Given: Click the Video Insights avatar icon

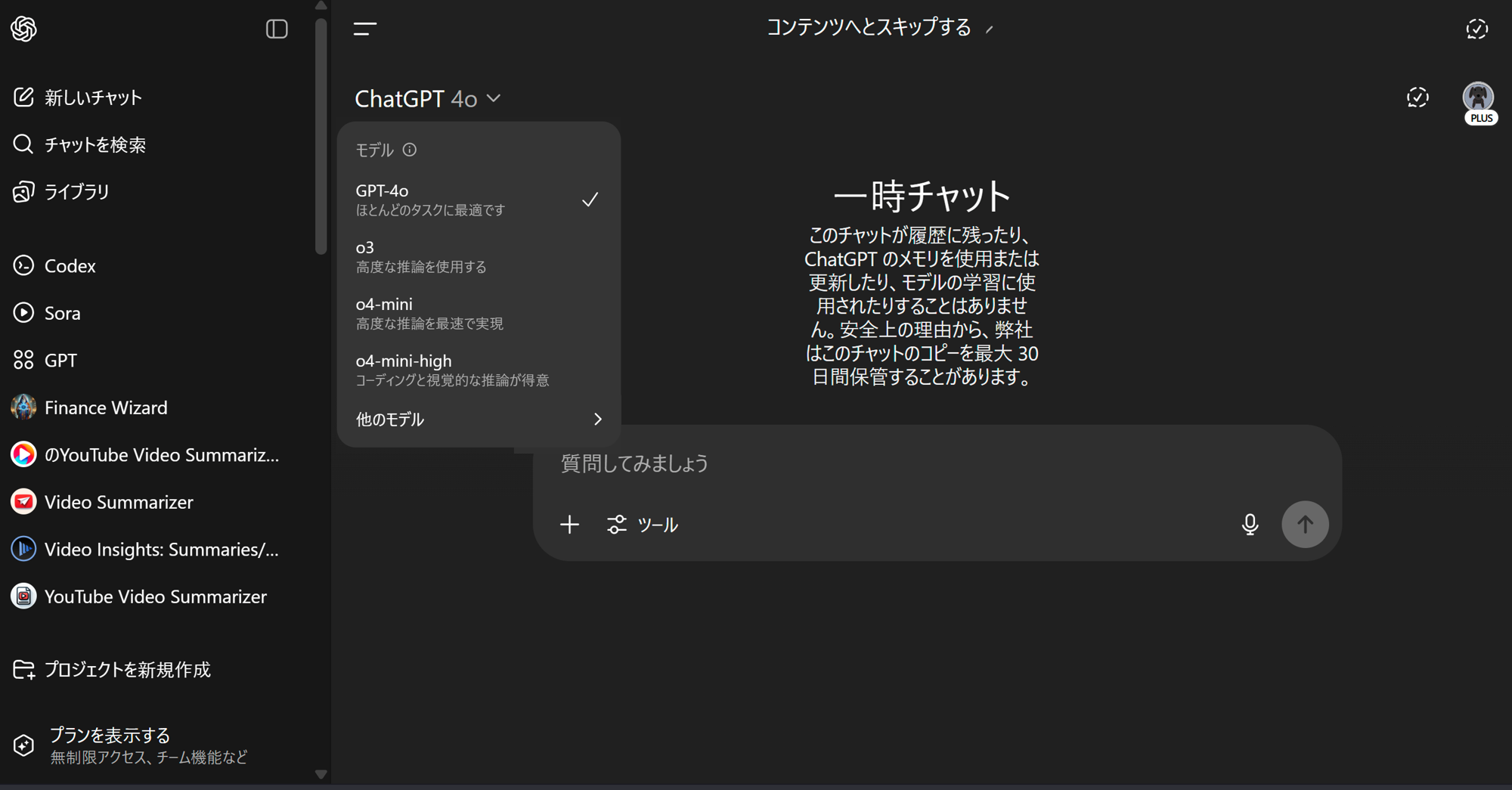Looking at the screenshot, I should coord(23,549).
